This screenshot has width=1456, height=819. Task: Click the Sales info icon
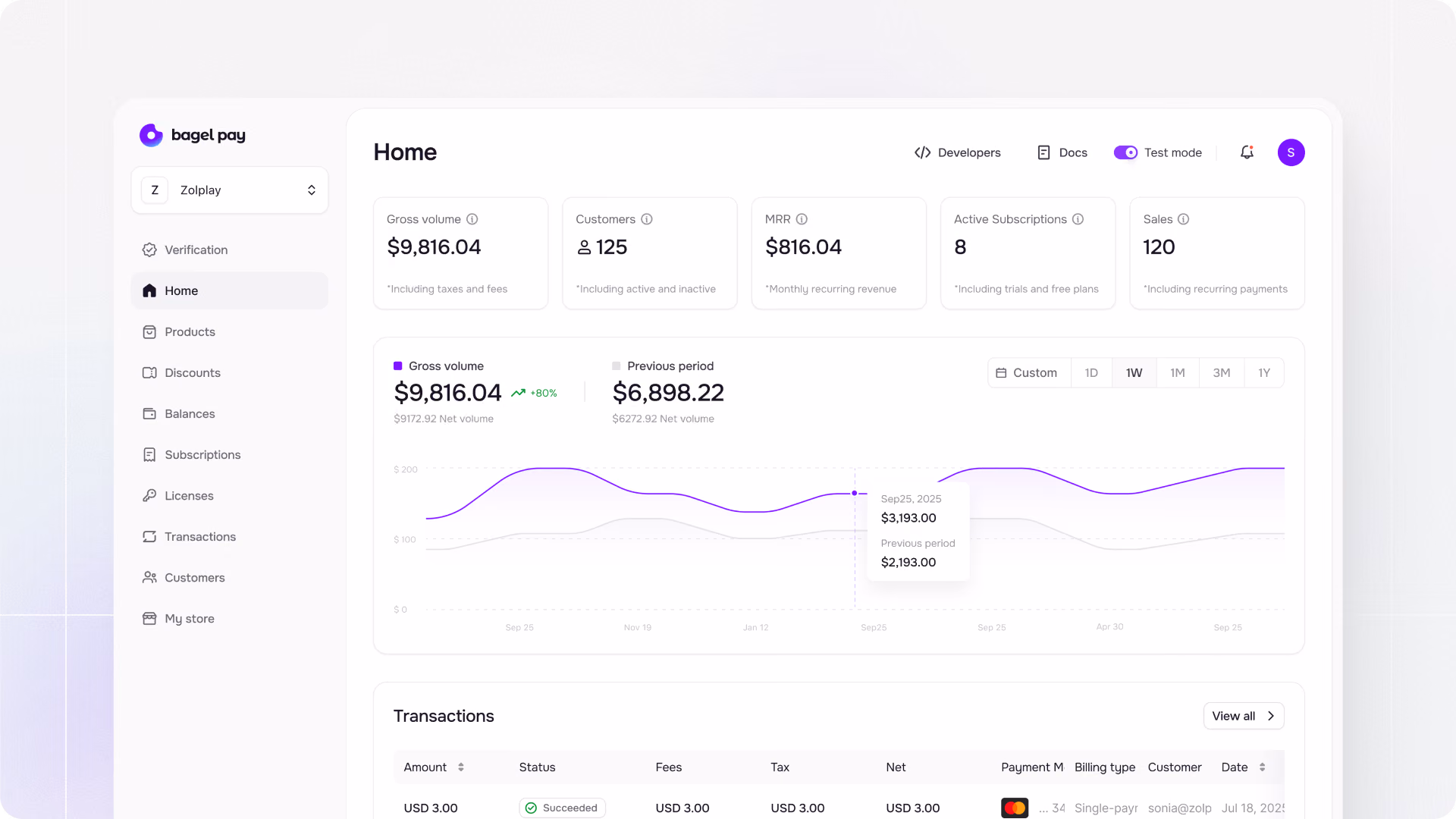pos(1183,219)
